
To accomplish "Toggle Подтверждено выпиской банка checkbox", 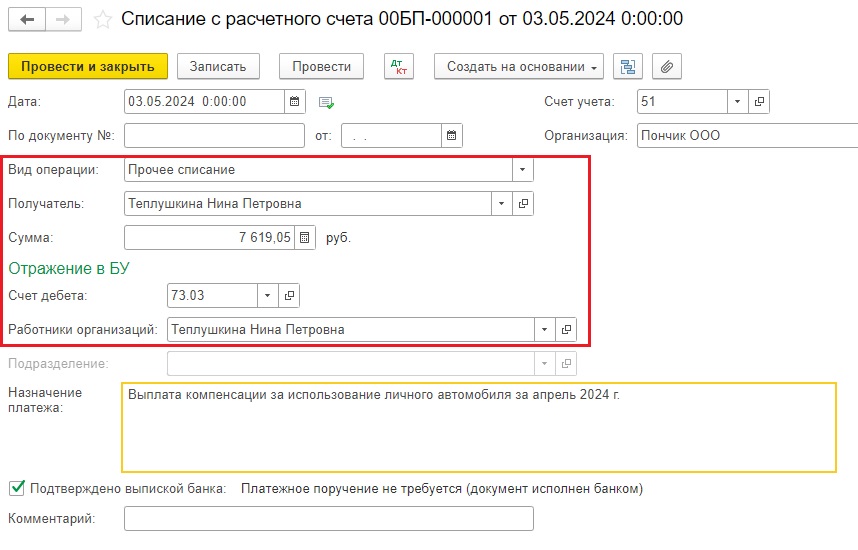I will (x=16, y=488).
